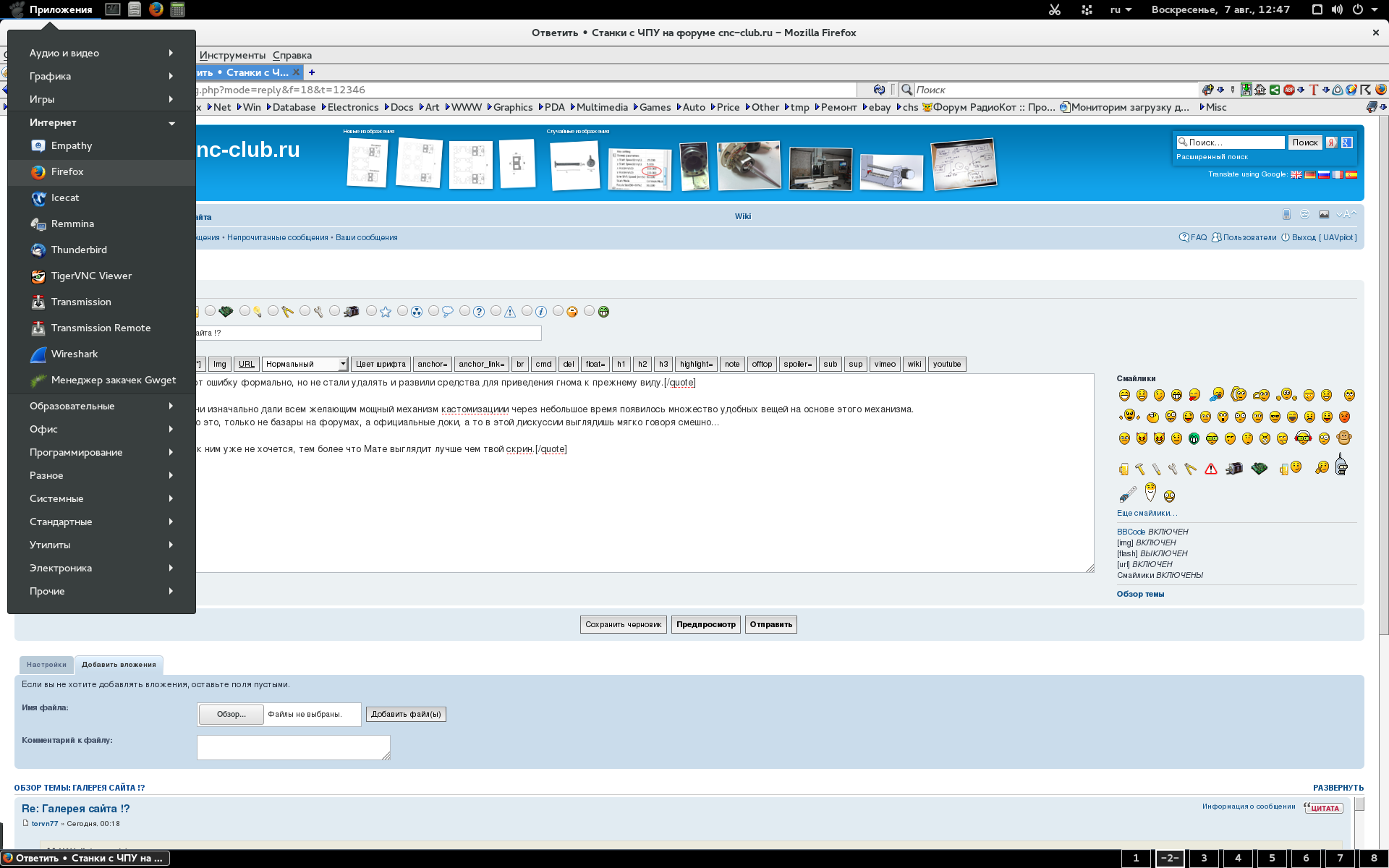The image size is (1389, 868).
Task: Select the light bulb topic icon radio
Action: tap(245, 311)
